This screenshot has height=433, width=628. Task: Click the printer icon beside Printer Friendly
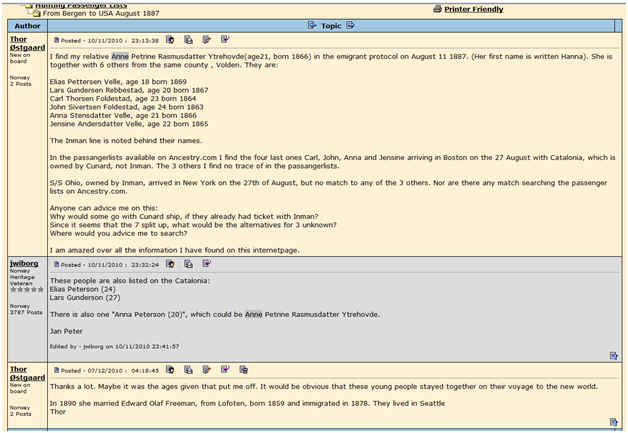tap(437, 9)
